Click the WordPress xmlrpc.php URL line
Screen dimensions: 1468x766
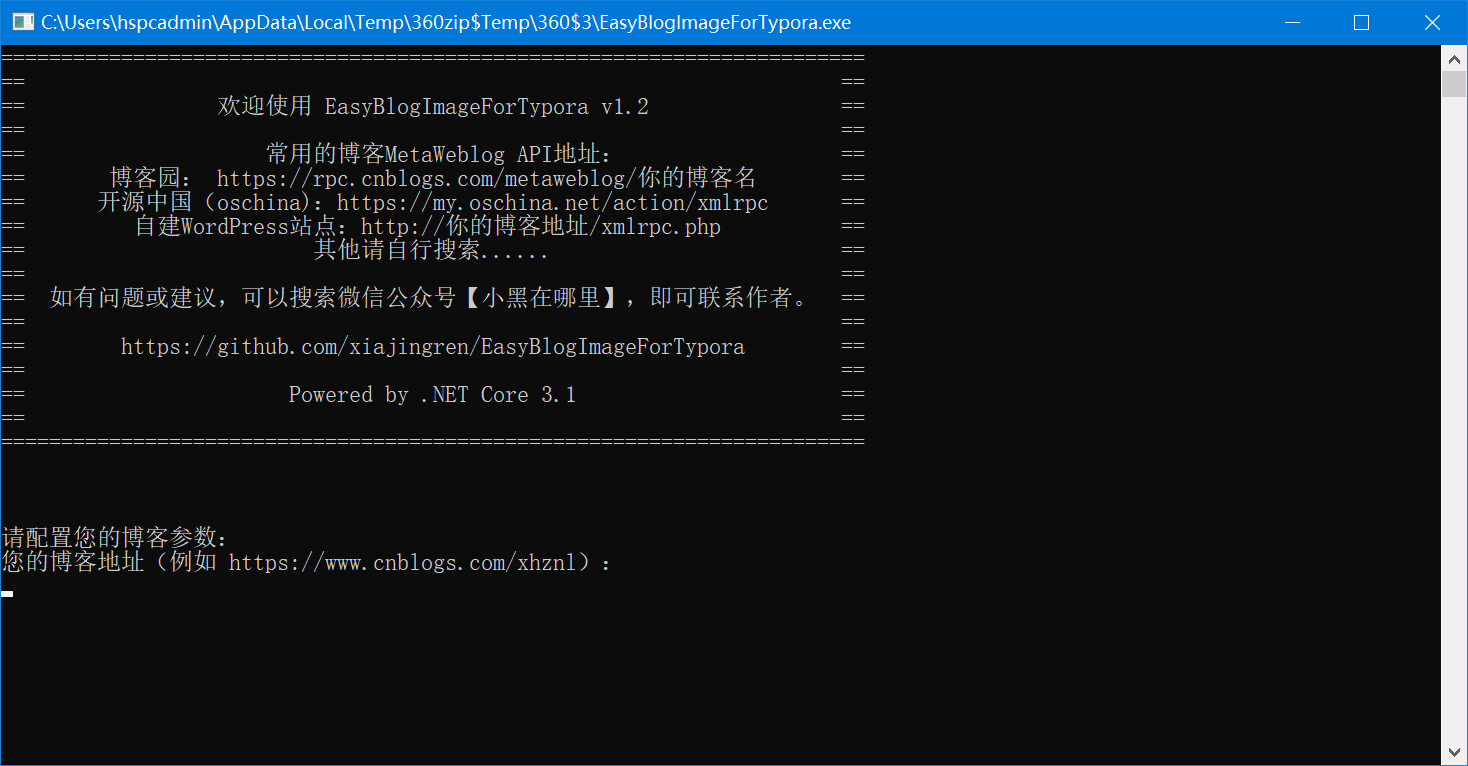(x=428, y=226)
